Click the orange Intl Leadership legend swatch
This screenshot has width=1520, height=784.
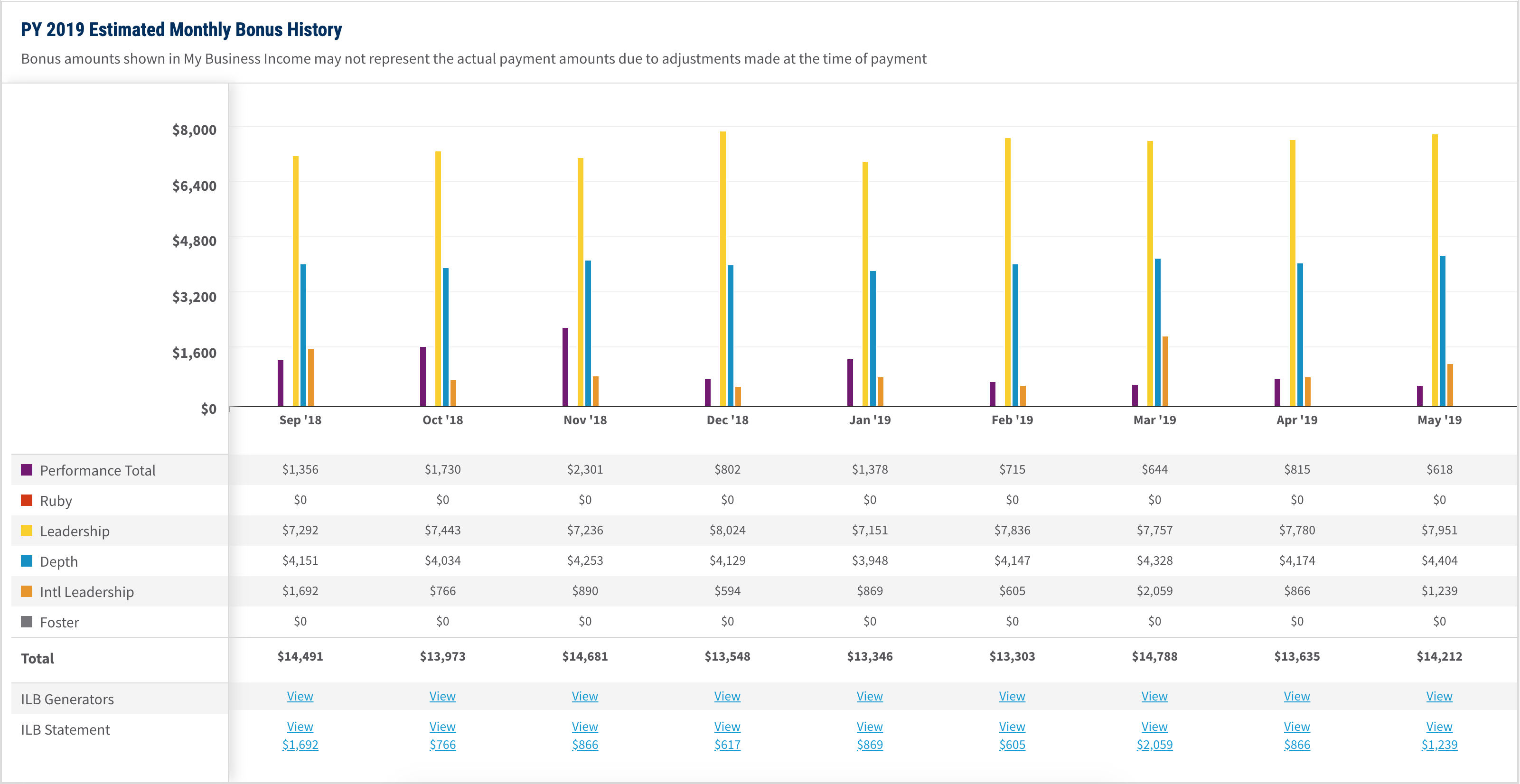point(27,591)
